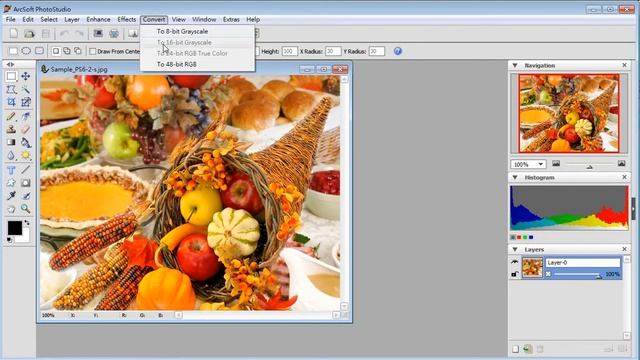Toggle the Draw From Center checkbox
Viewport: 640px width, 360px height.
[93, 51]
